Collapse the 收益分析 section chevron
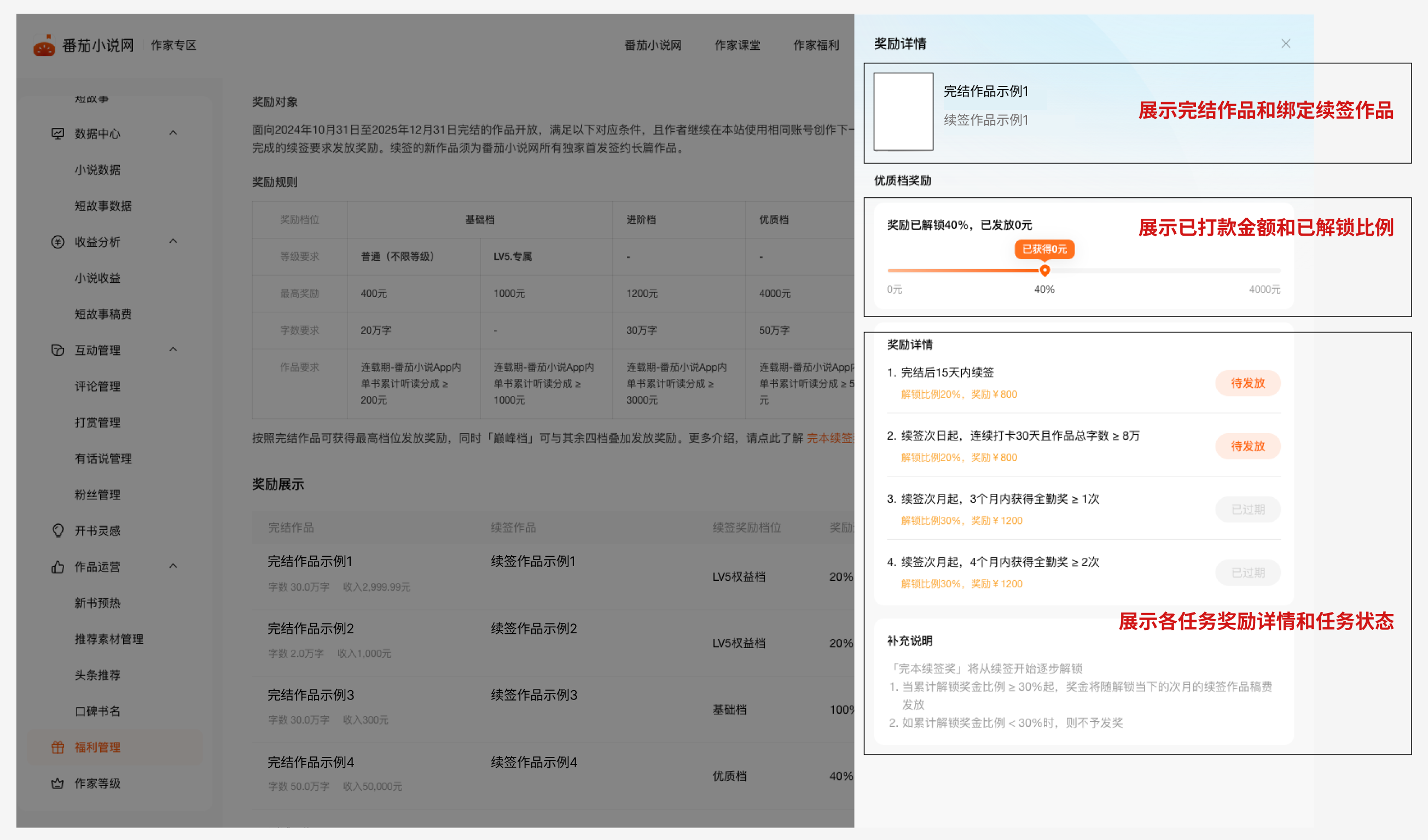Screen dimensions: 1428x840 point(173,241)
